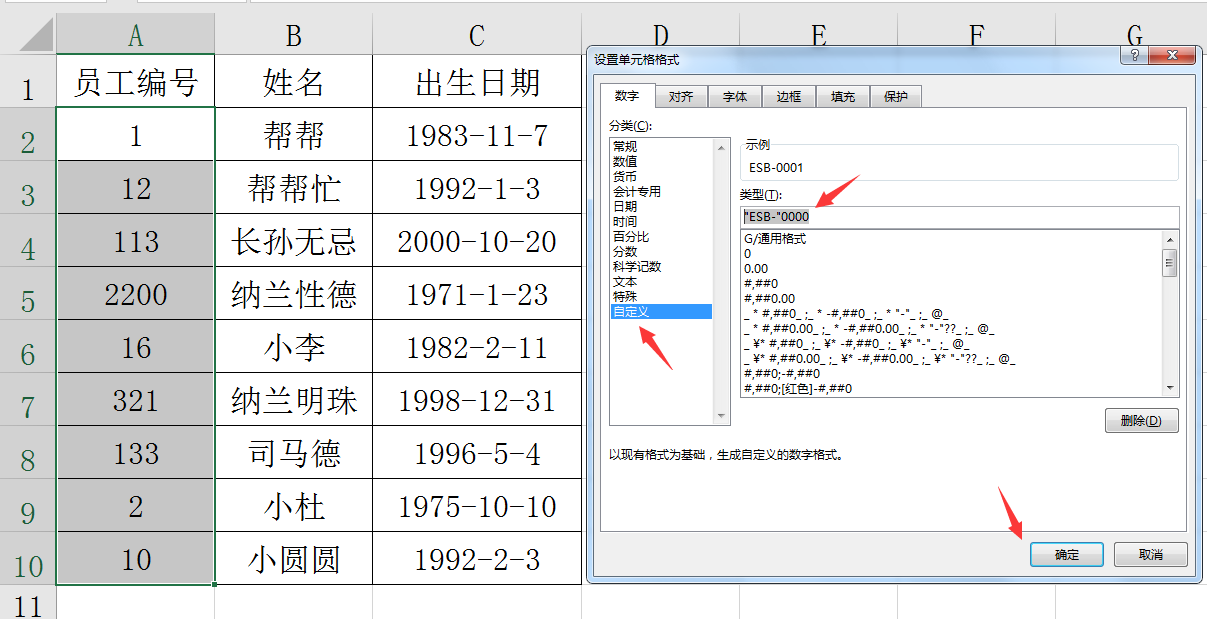Click name cell 司马德
The image size is (1207, 619).
point(294,452)
